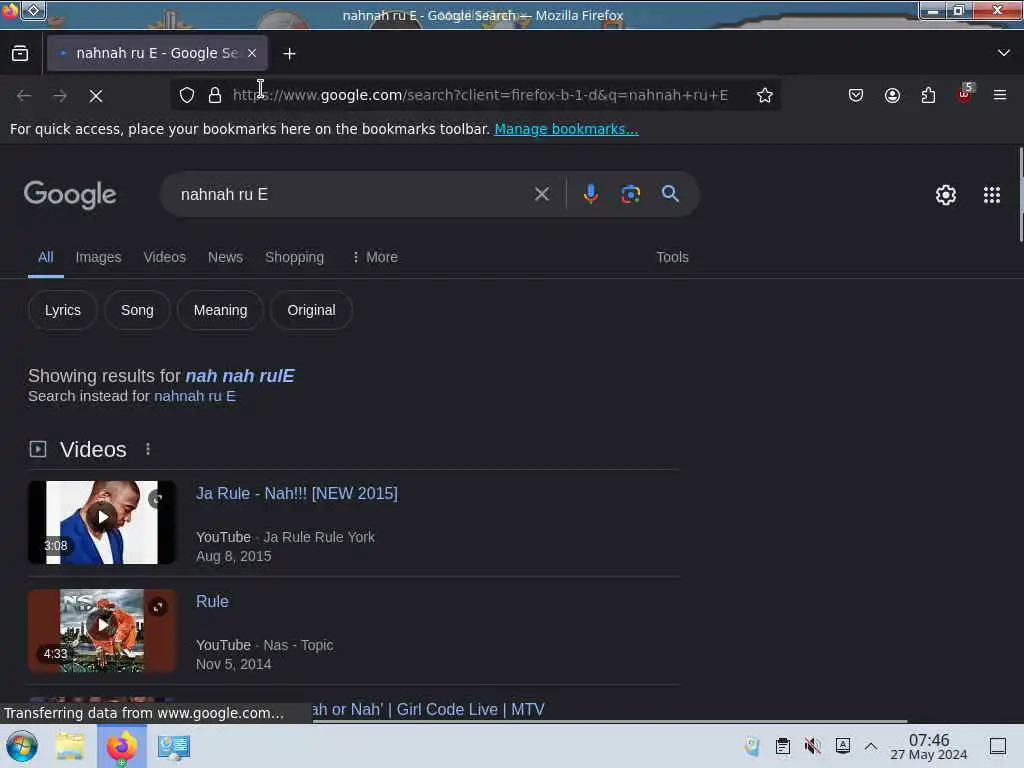Open the desktop settings taskbar app
The height and width of the screenshot is (768, 1024).
click(174, 746)
